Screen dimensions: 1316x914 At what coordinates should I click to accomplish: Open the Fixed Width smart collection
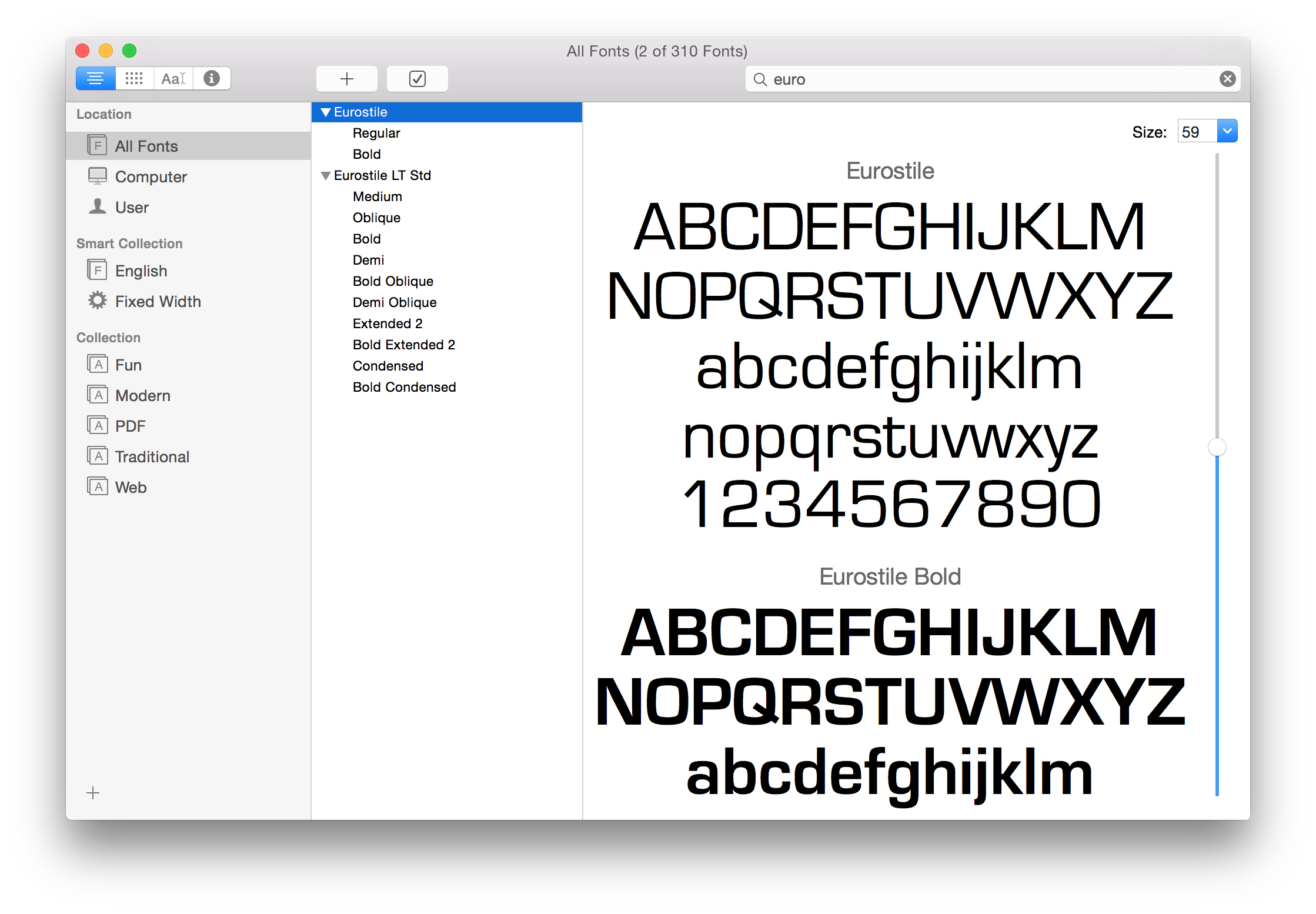(158, 302)
